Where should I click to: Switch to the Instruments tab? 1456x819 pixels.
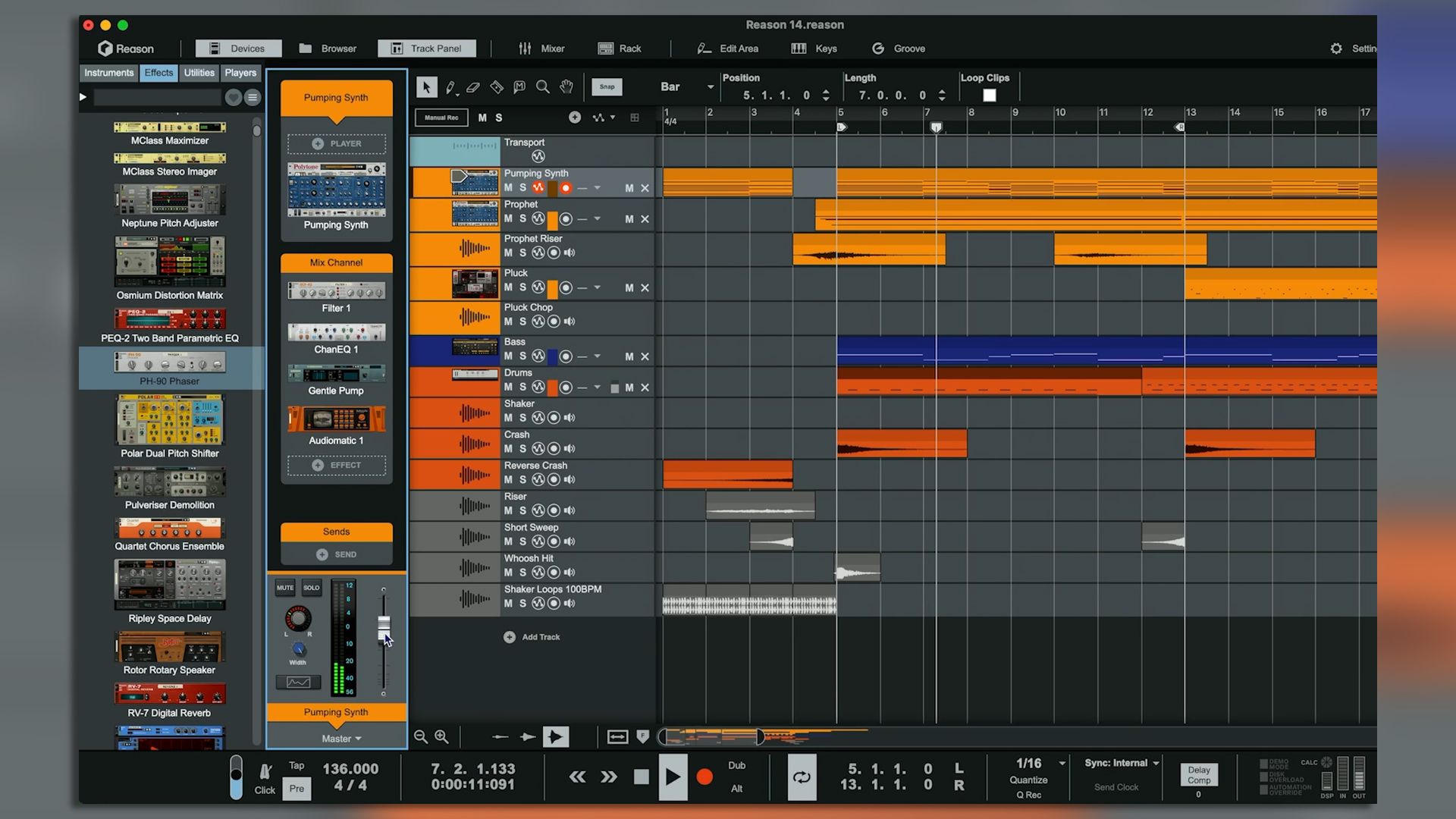[108, 73]
